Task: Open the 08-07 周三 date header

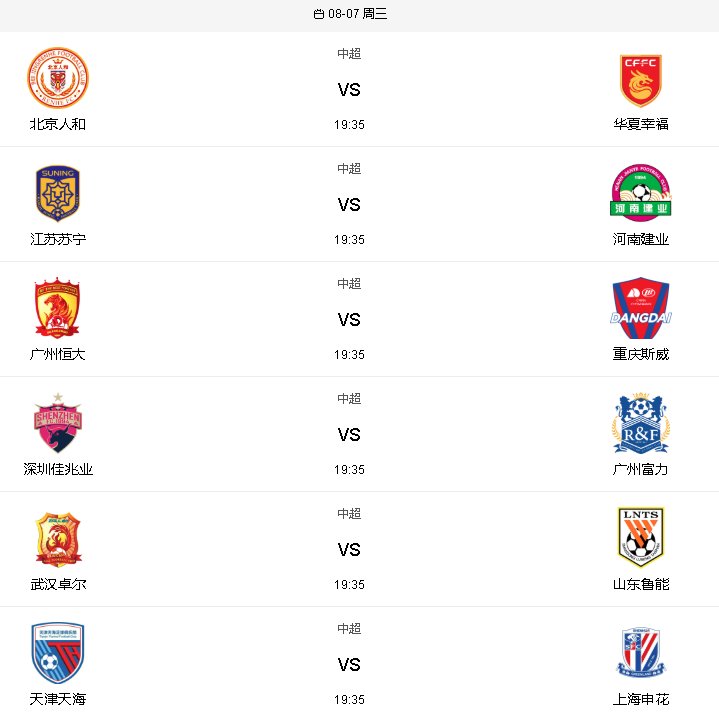Action: pyautogui.click(x=350, y=14)
